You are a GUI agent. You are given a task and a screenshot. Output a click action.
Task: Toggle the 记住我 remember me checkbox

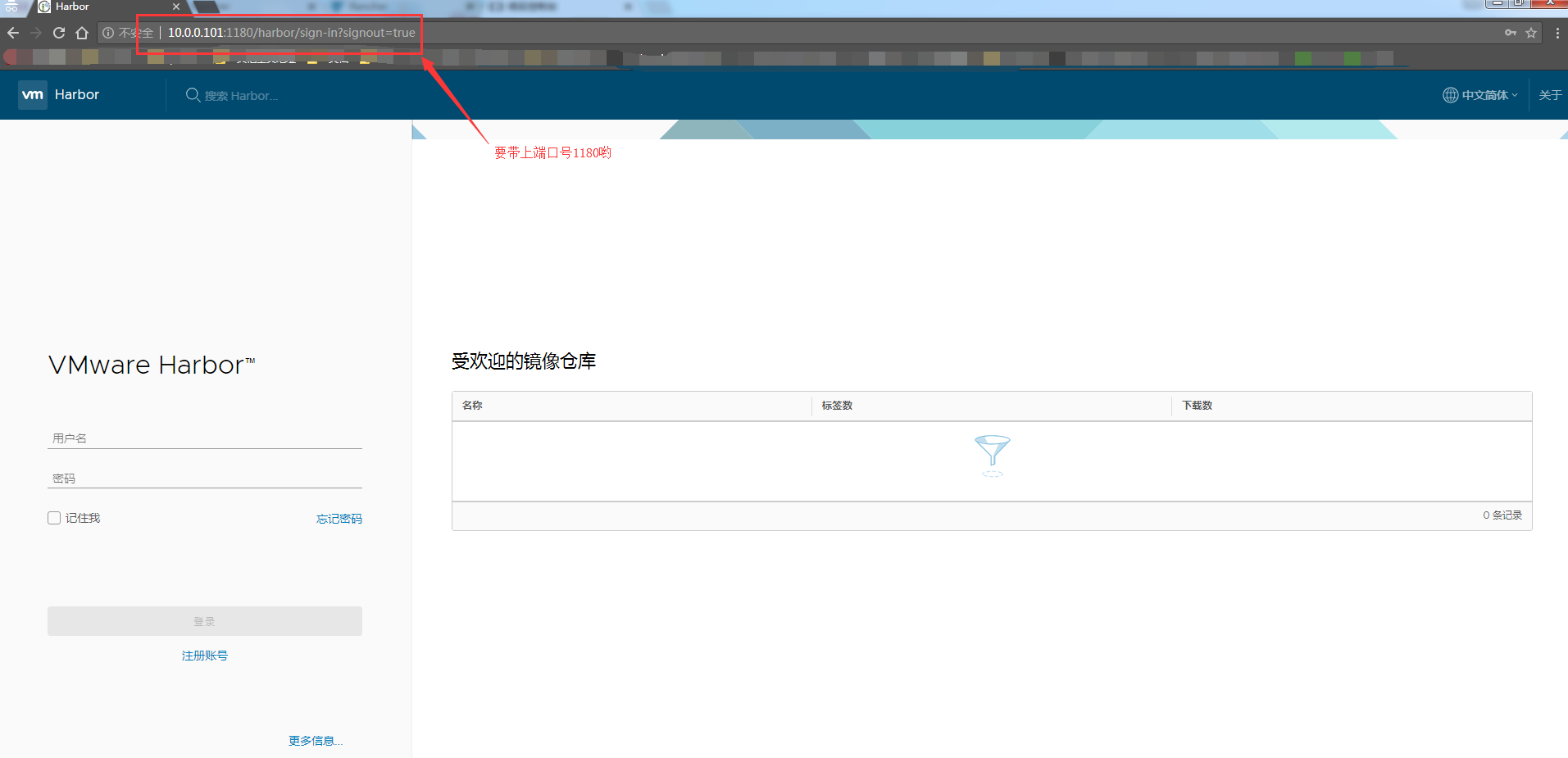point(54,518)
